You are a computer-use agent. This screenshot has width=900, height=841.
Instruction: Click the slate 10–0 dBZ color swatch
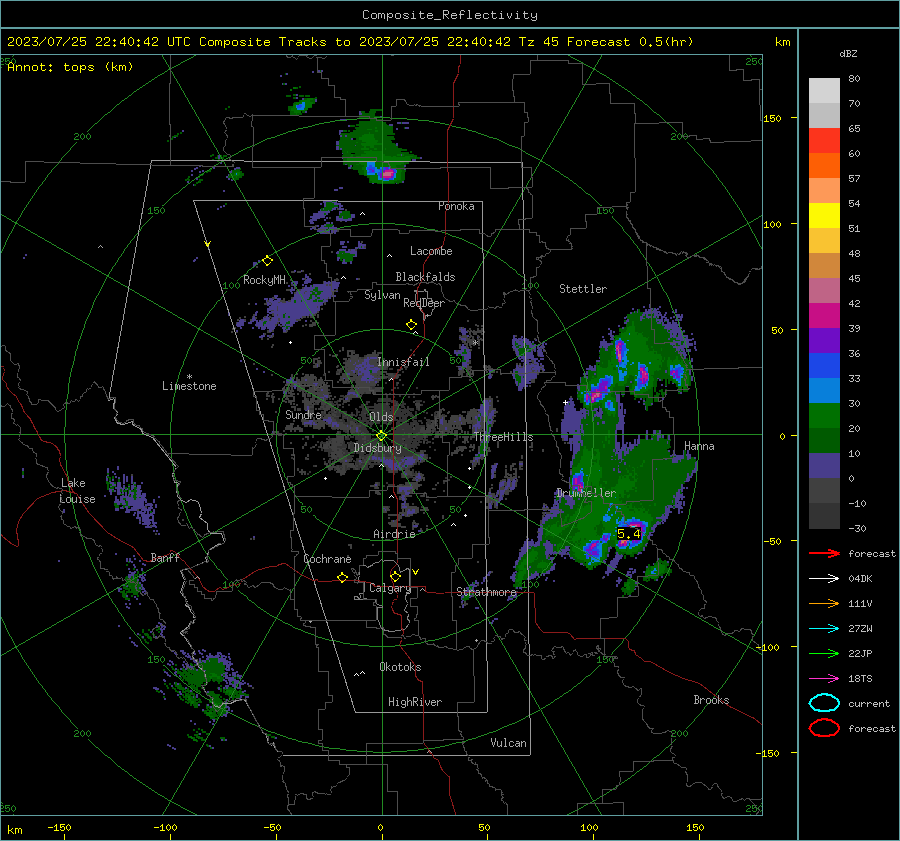(x=824, y=466)
